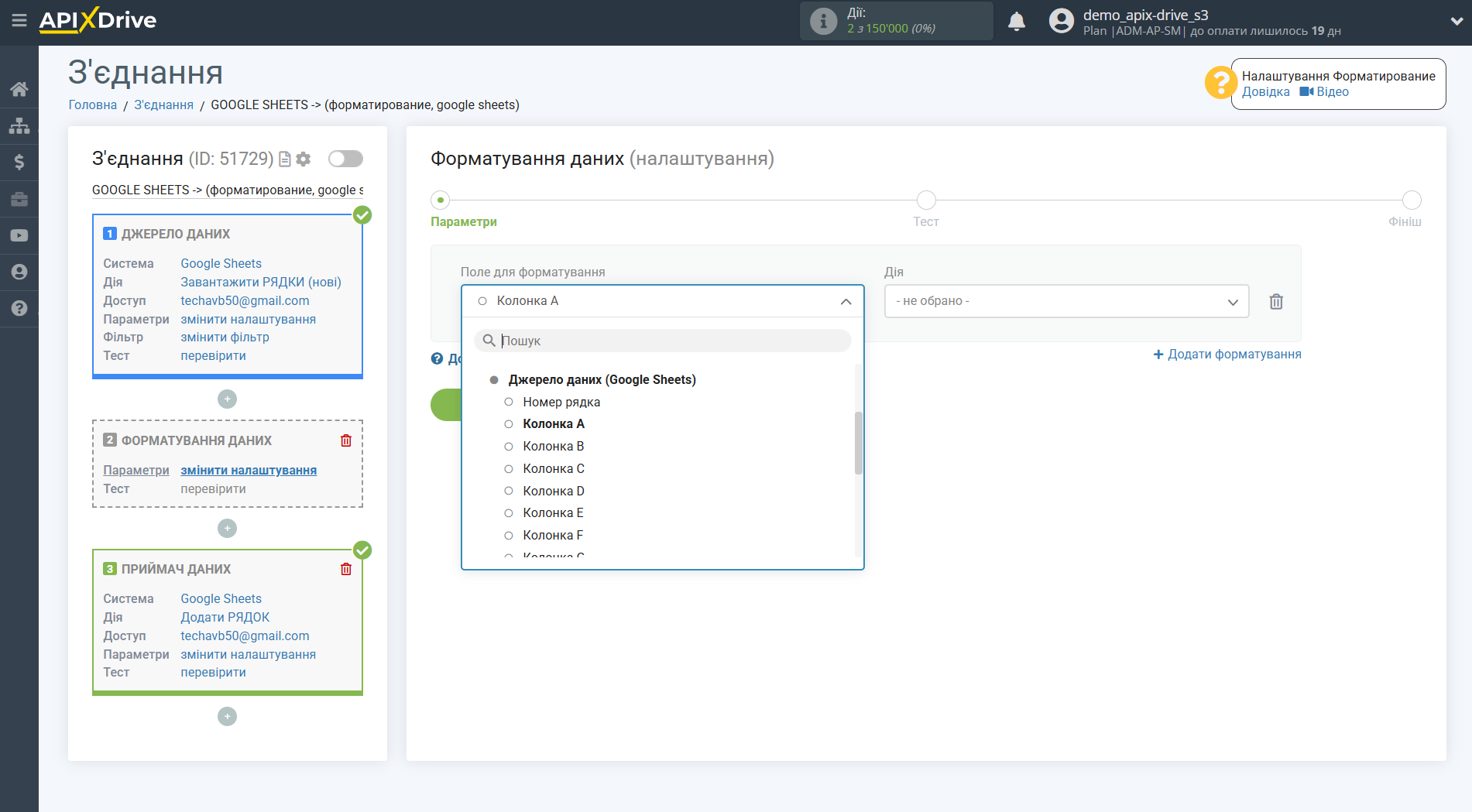Select Колонка C option
This screenshot has height=812, width=1472.
pyautogui.click(x=553, y=468)
